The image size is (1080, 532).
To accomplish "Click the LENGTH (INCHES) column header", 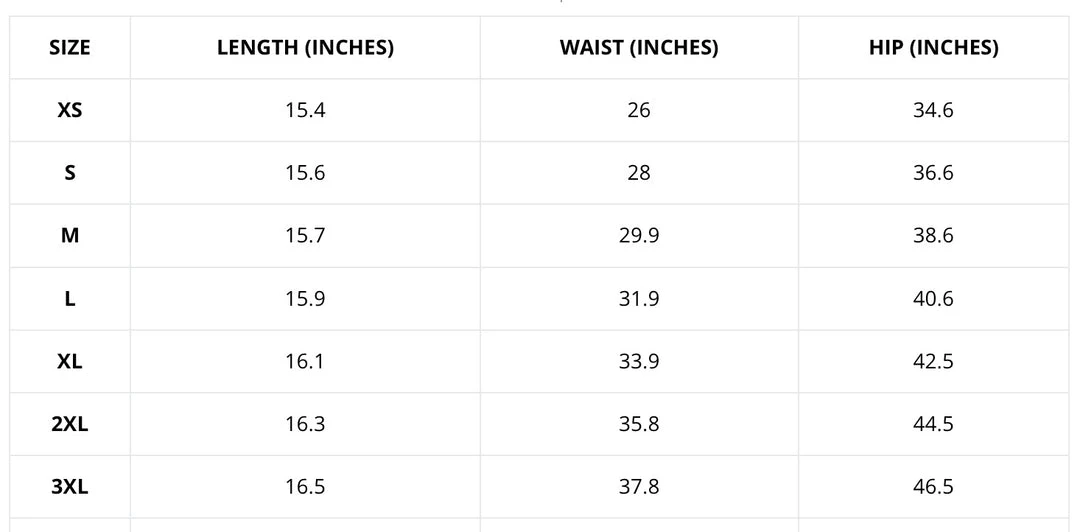I will (x=305, y=48).
